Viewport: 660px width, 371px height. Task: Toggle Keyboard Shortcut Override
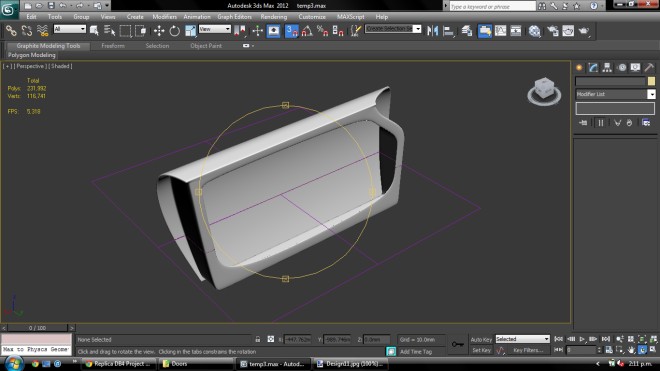click(273, 31)
